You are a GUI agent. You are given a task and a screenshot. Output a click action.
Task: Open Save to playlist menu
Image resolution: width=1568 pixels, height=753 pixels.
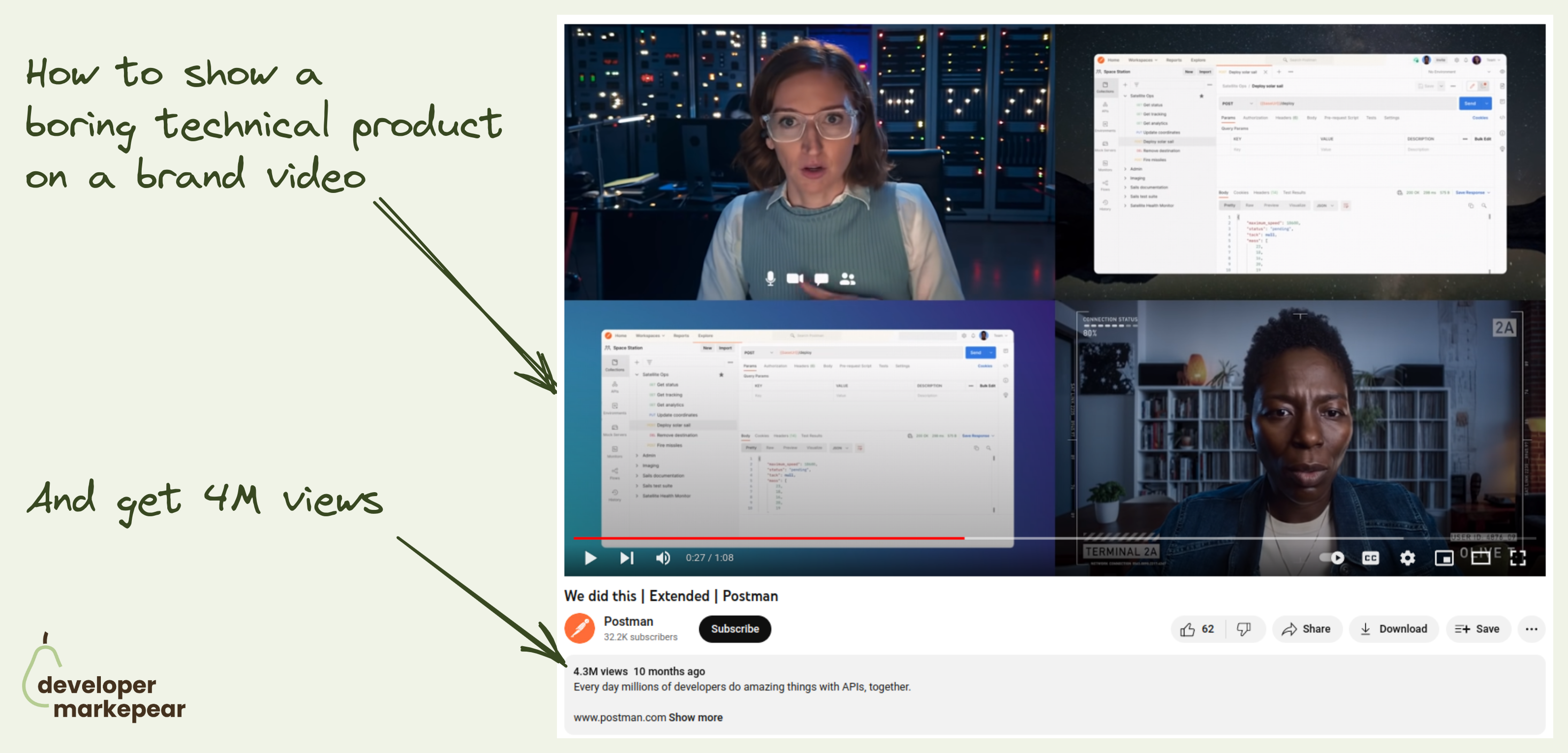coord(1477,629)
